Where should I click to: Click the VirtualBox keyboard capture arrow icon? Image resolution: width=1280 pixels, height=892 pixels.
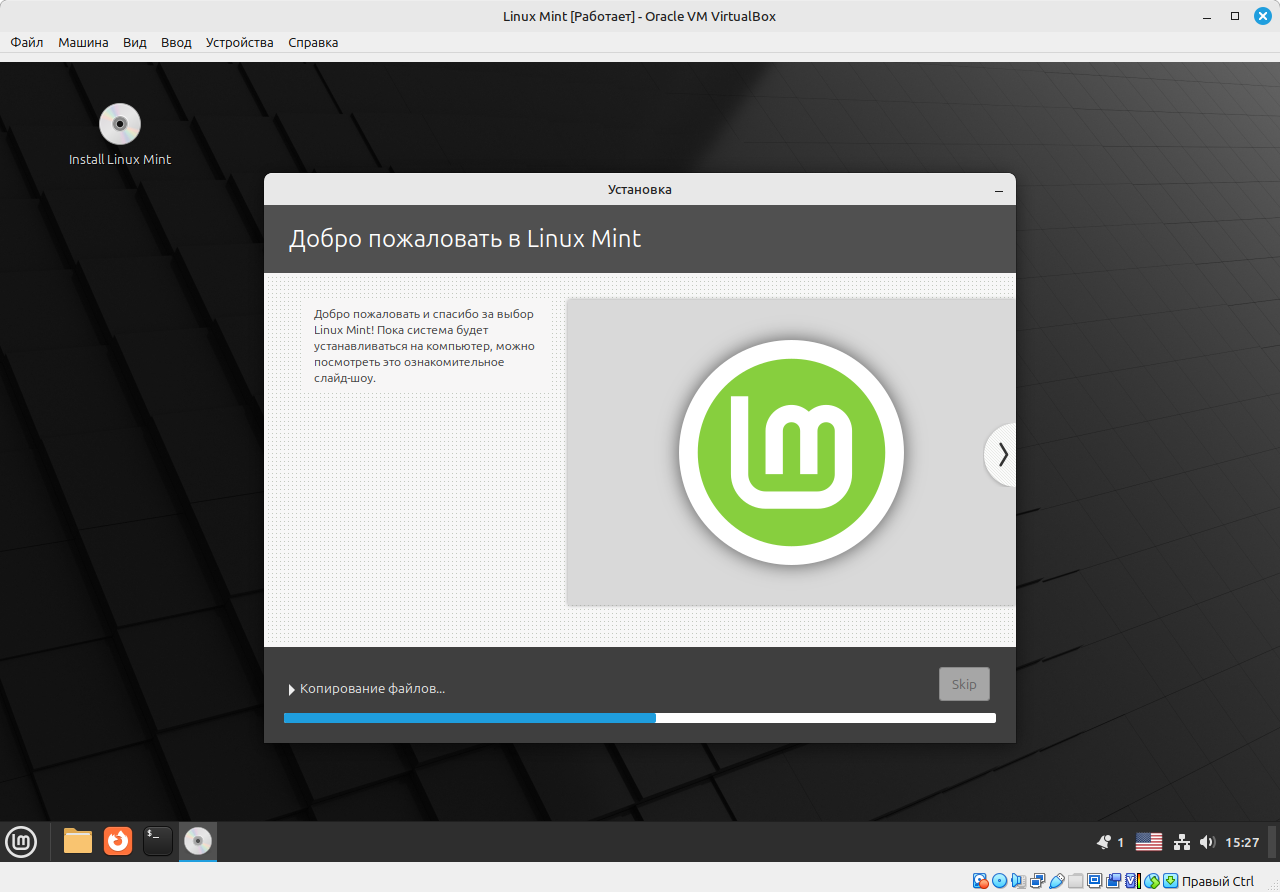tap(1170, 881)
